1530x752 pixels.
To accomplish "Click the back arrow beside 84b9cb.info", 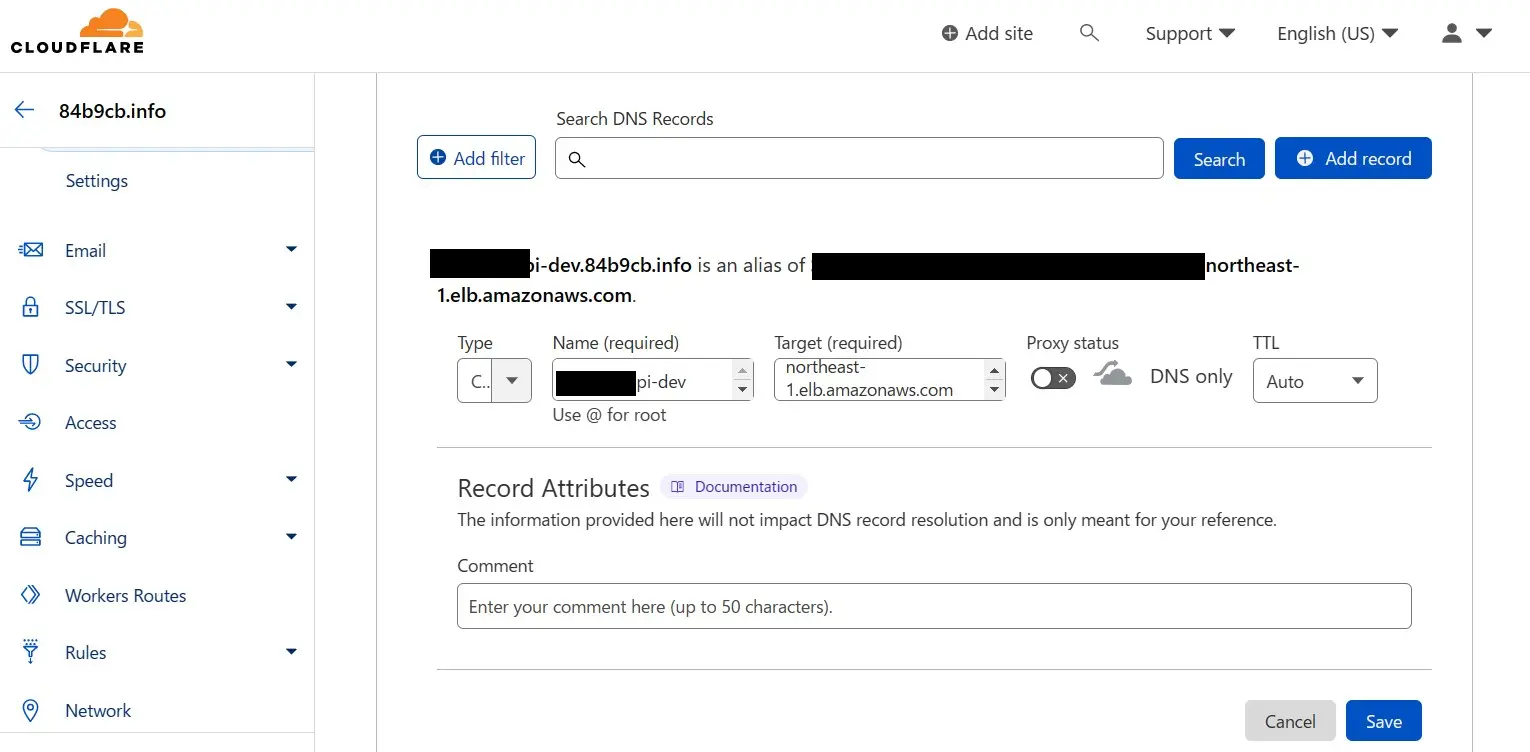I will tap(25, 110).
